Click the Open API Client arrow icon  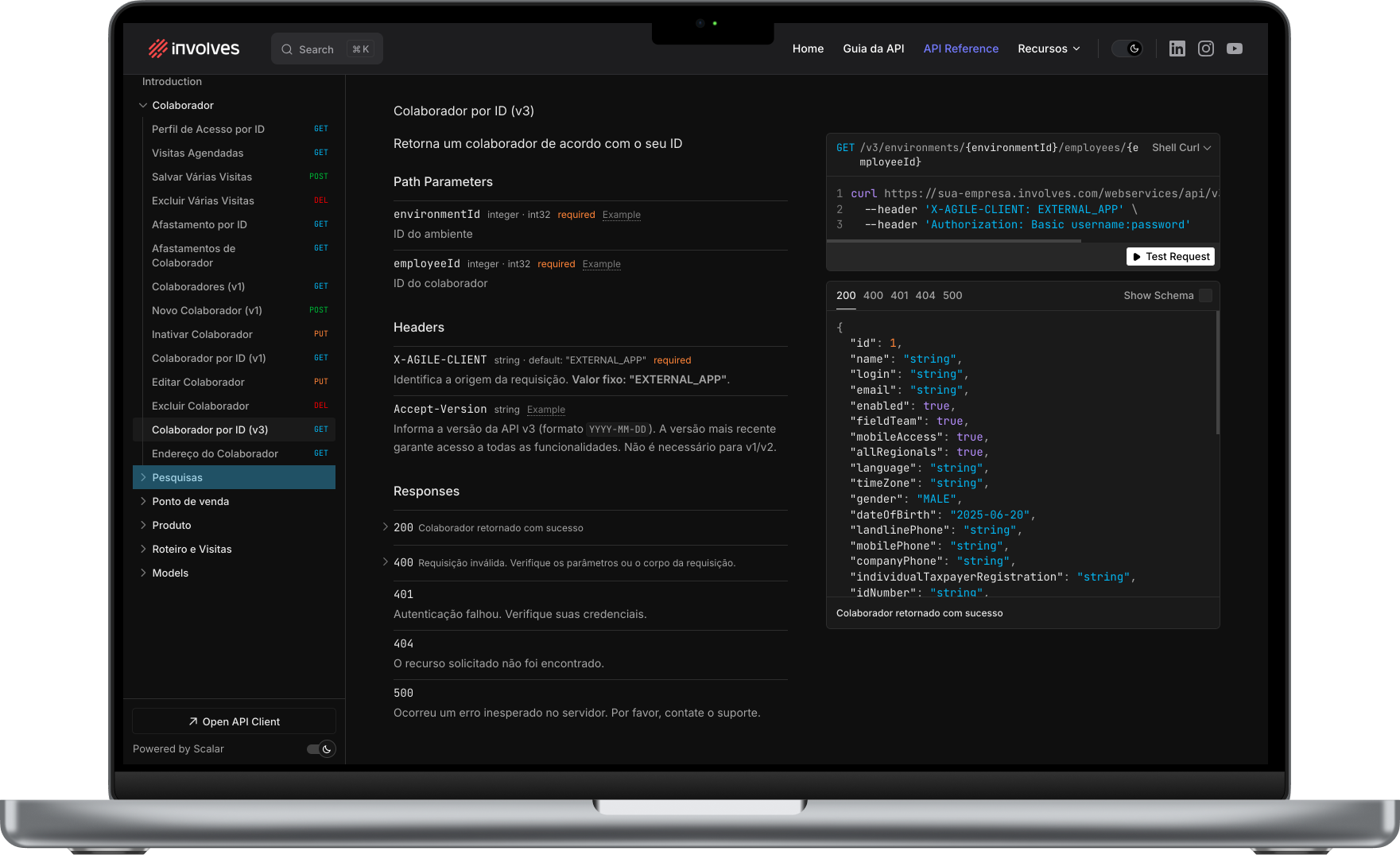point(193,721)
